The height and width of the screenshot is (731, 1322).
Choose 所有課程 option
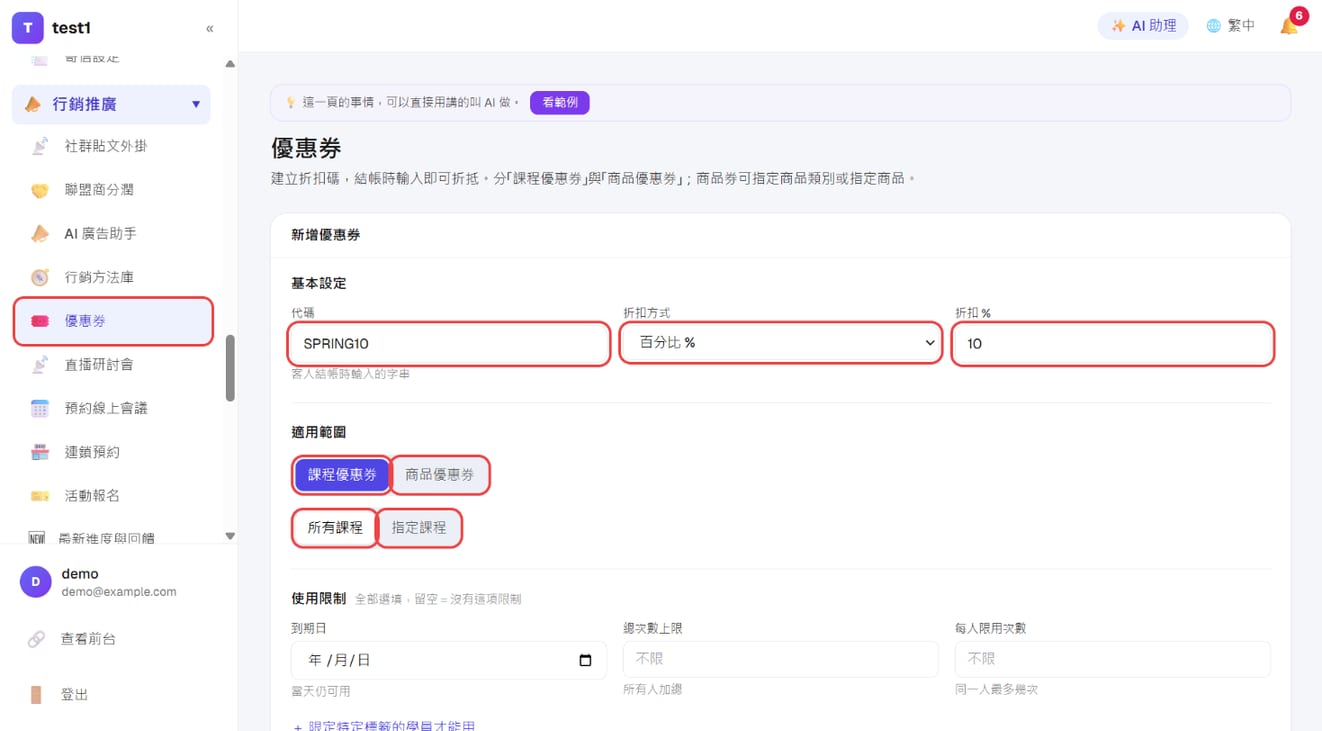tap(335, 527)
